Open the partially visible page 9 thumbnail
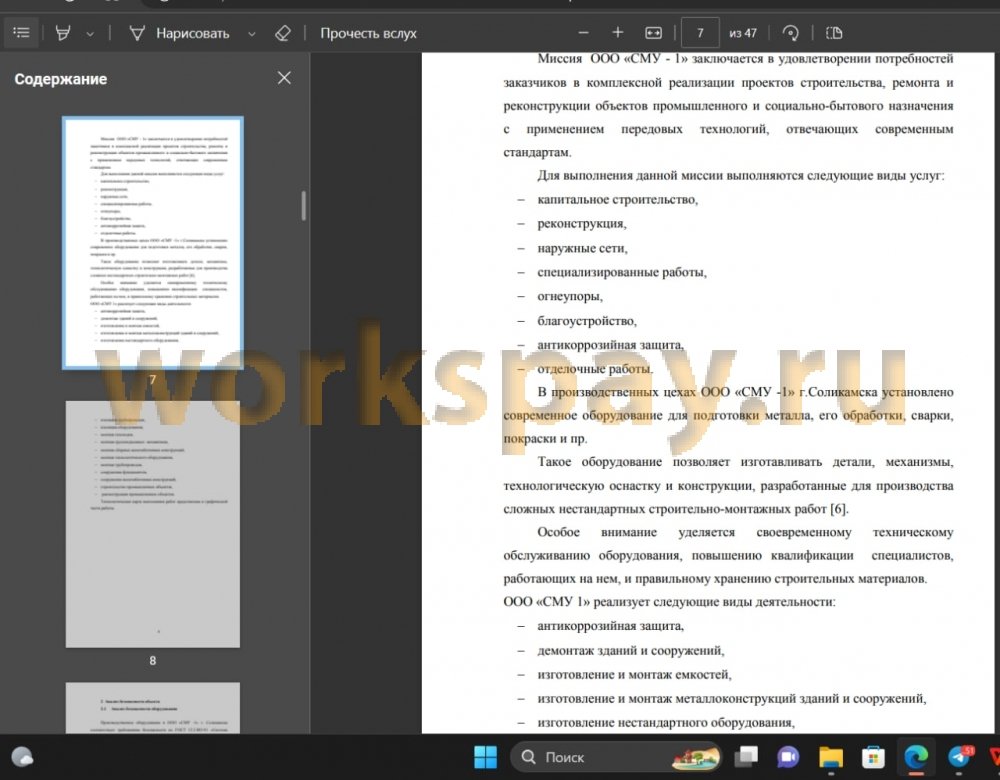The image size is (1000, 780). 152,707
